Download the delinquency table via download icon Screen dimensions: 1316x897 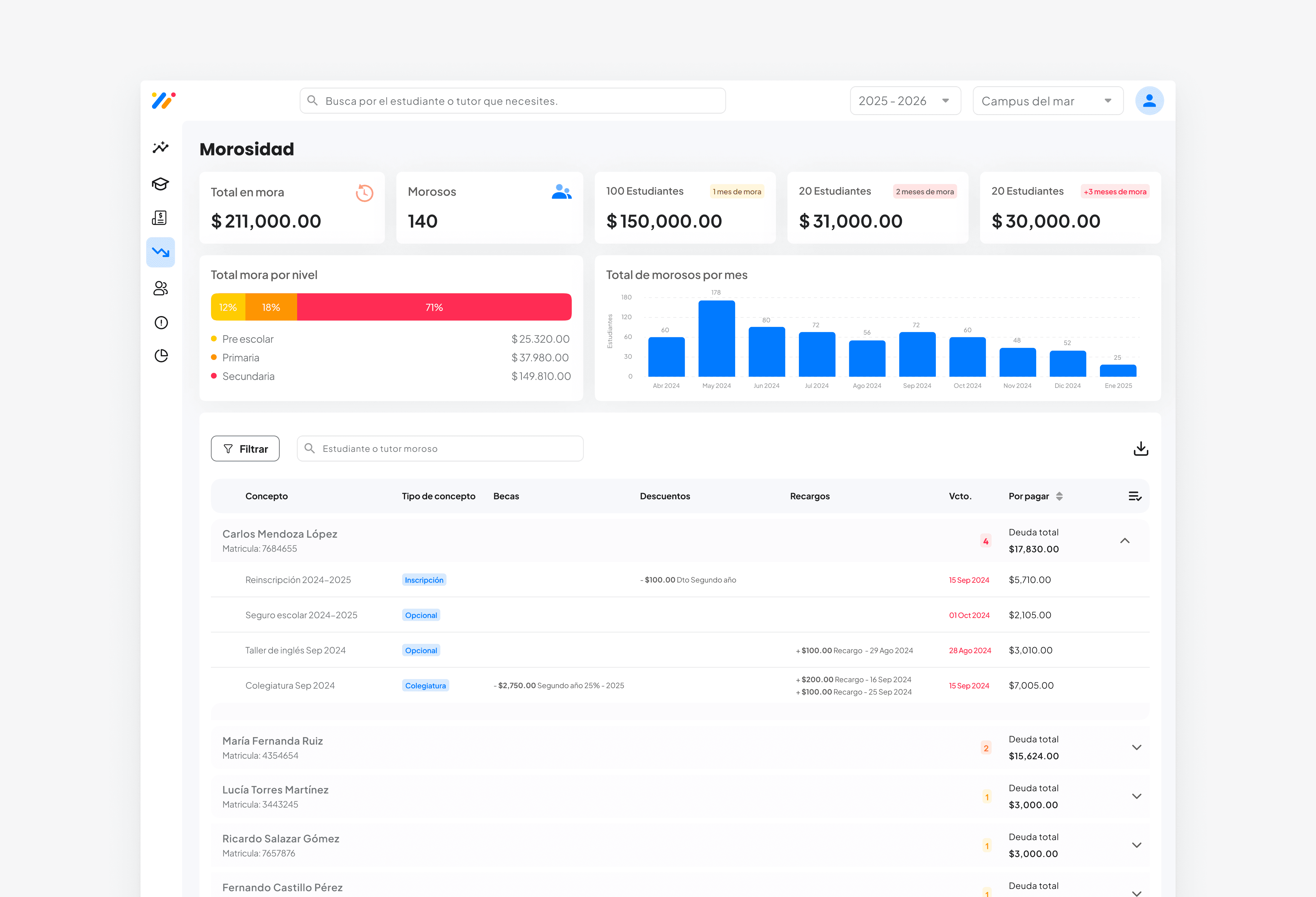pos(1140,449)
